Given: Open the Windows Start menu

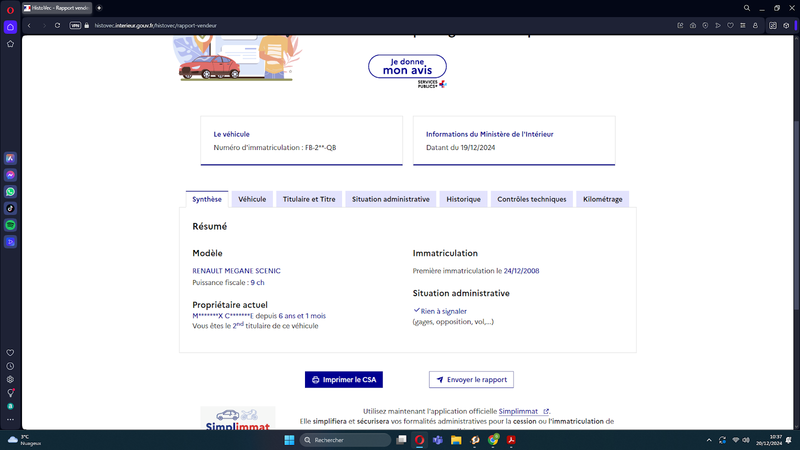Looking at the screenshot, I should (x=289, y=440).
